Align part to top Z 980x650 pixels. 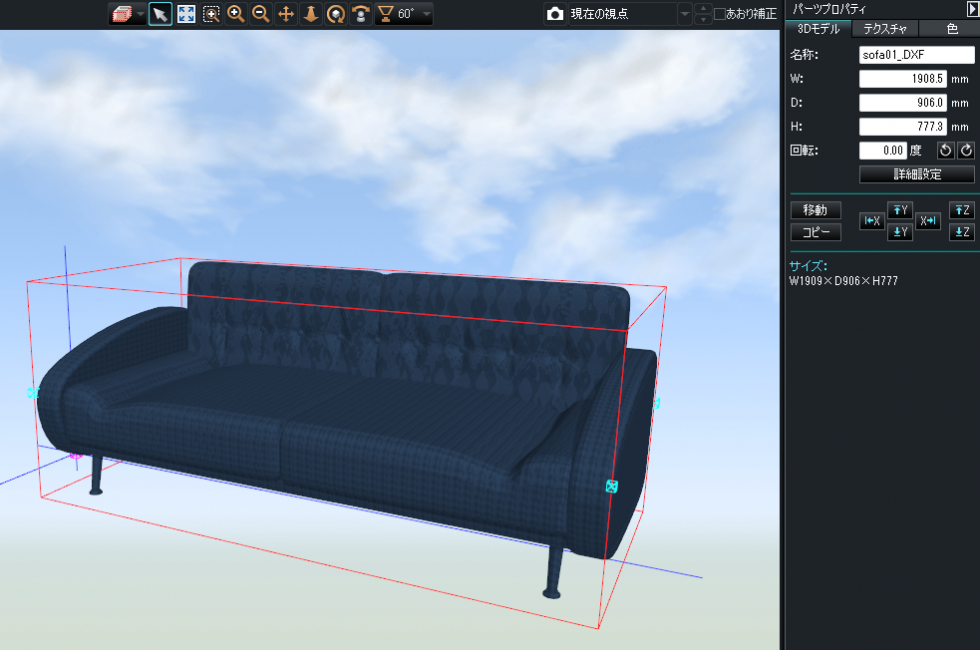[x=960, y=210]
